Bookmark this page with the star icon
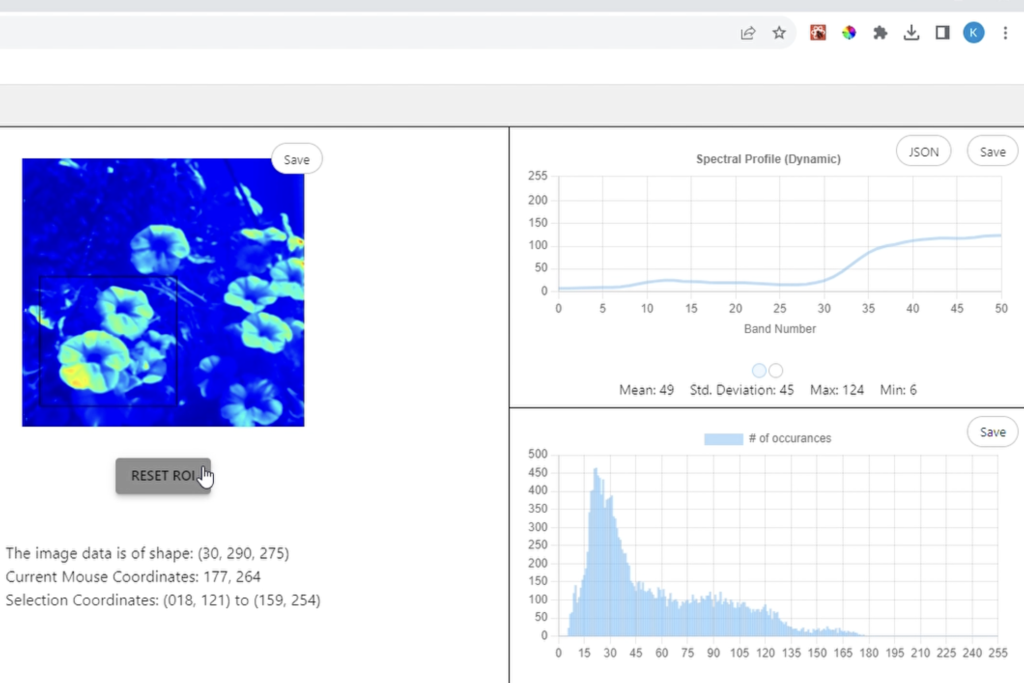The width and height of the screenshot is (1024, 683). [x=779, y=33]
